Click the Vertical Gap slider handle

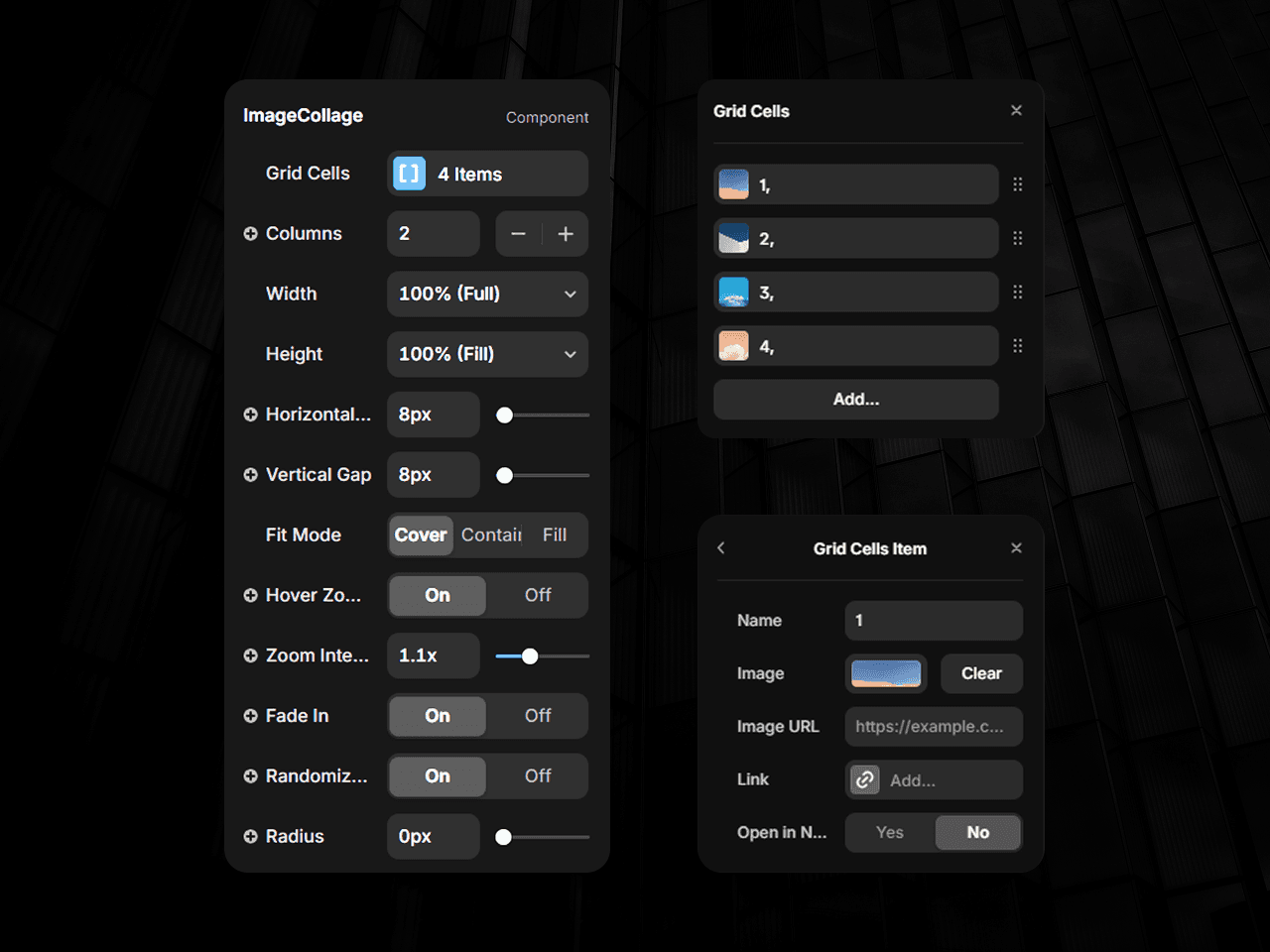tap(505, 476)
